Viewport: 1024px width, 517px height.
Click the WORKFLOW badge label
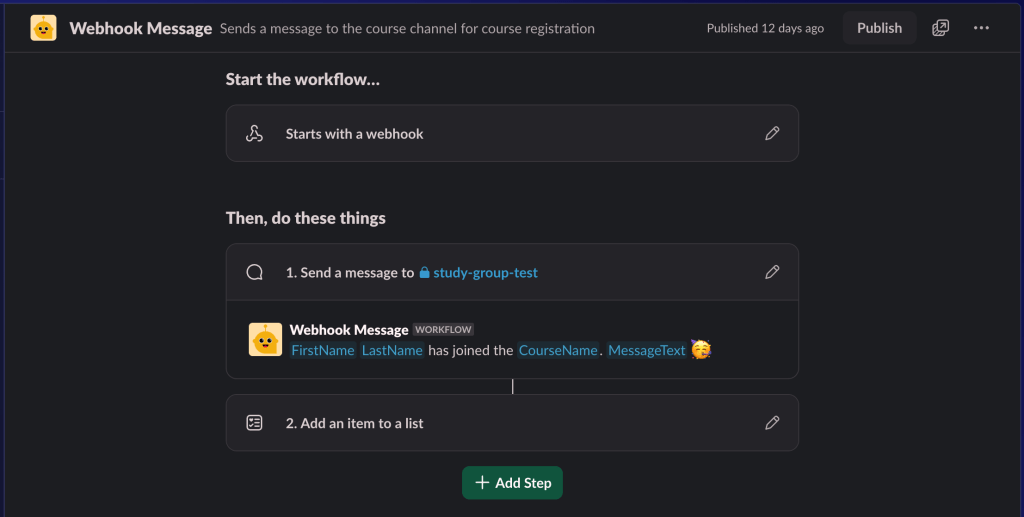coord(443,330)
